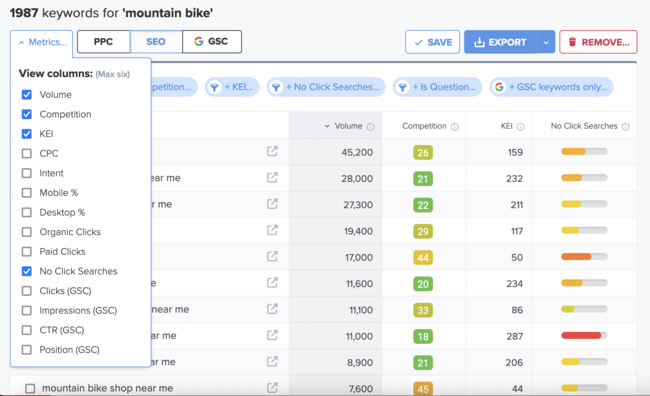Uncheck the No Click Searches checkbox
Viewport: 650px width, 396px height.
27,271
